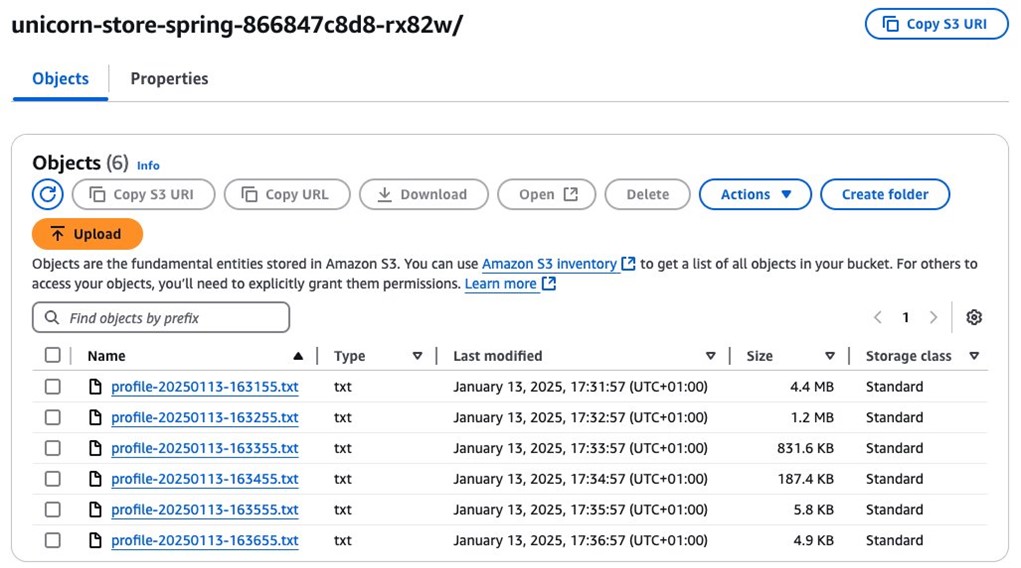Click file icon of profile-20250113-163455.txt
This screenshot has height=568, width=1021.
click(x=95, y=479)
